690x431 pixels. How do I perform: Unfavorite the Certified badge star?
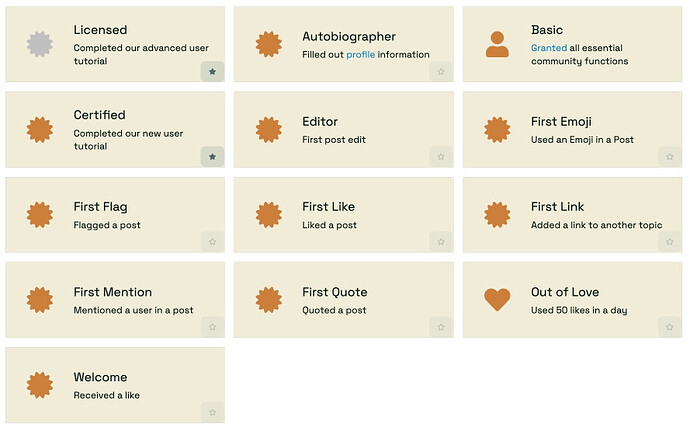point(213,157)
